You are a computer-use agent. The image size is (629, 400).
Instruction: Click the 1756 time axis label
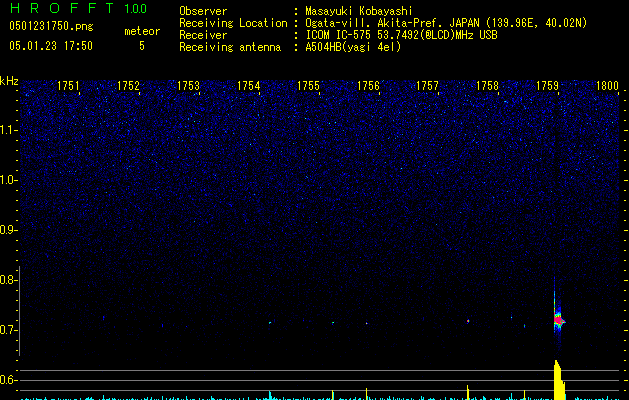click(368, 85)
